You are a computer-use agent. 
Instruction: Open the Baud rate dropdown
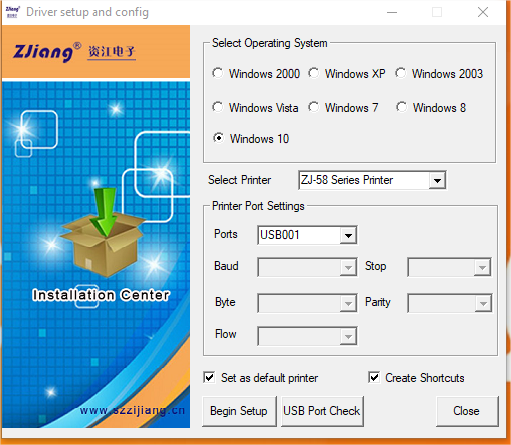(x=307, y=267)
